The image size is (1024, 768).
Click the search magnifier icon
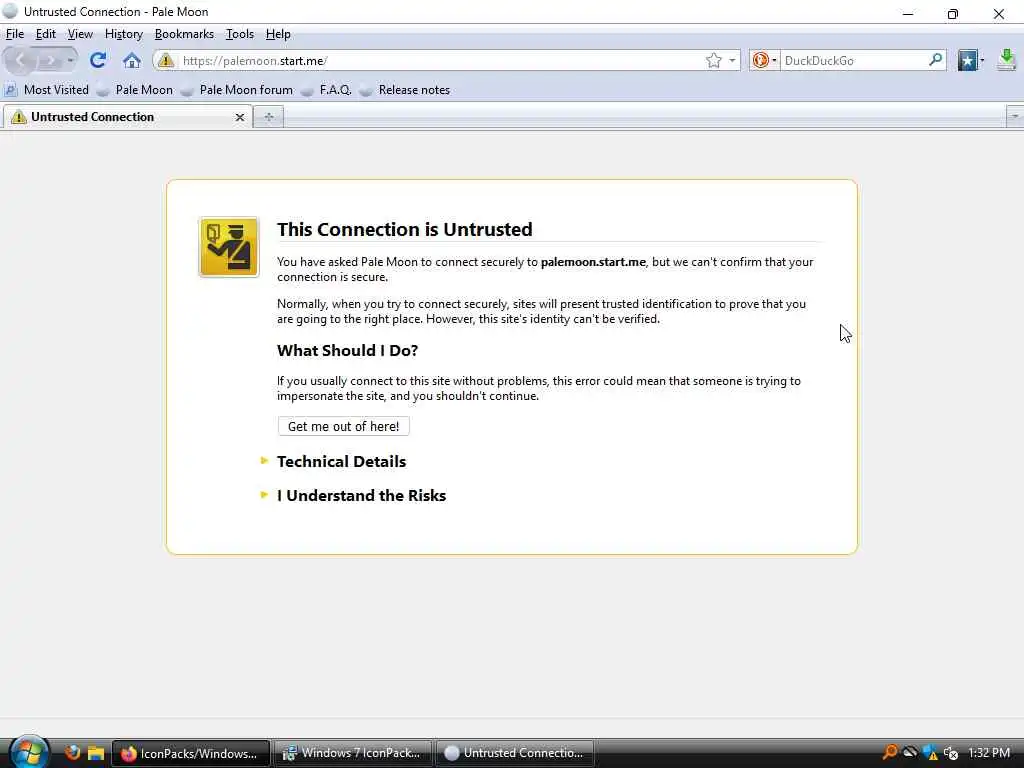pyautogui.click(x=935, y=60)
